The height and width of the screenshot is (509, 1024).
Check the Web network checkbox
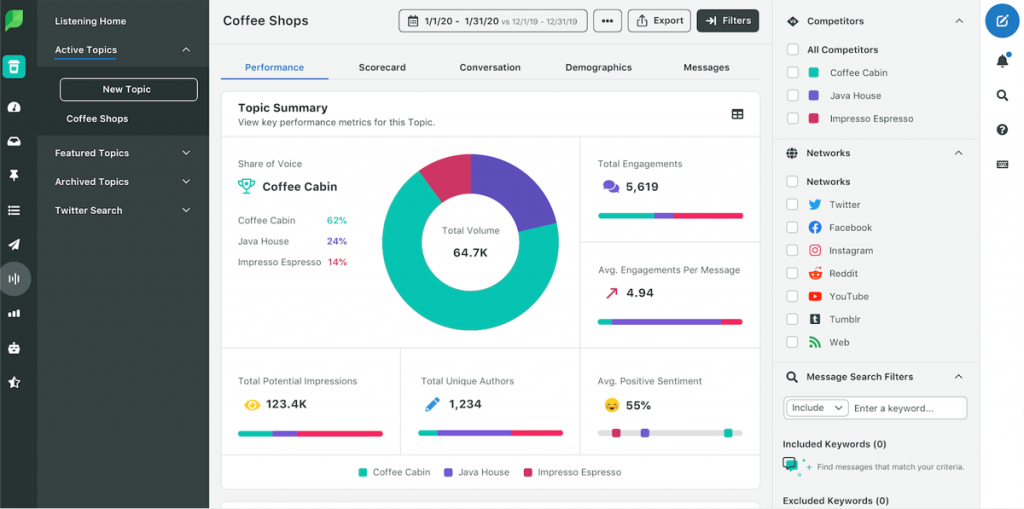coord(792,342)
